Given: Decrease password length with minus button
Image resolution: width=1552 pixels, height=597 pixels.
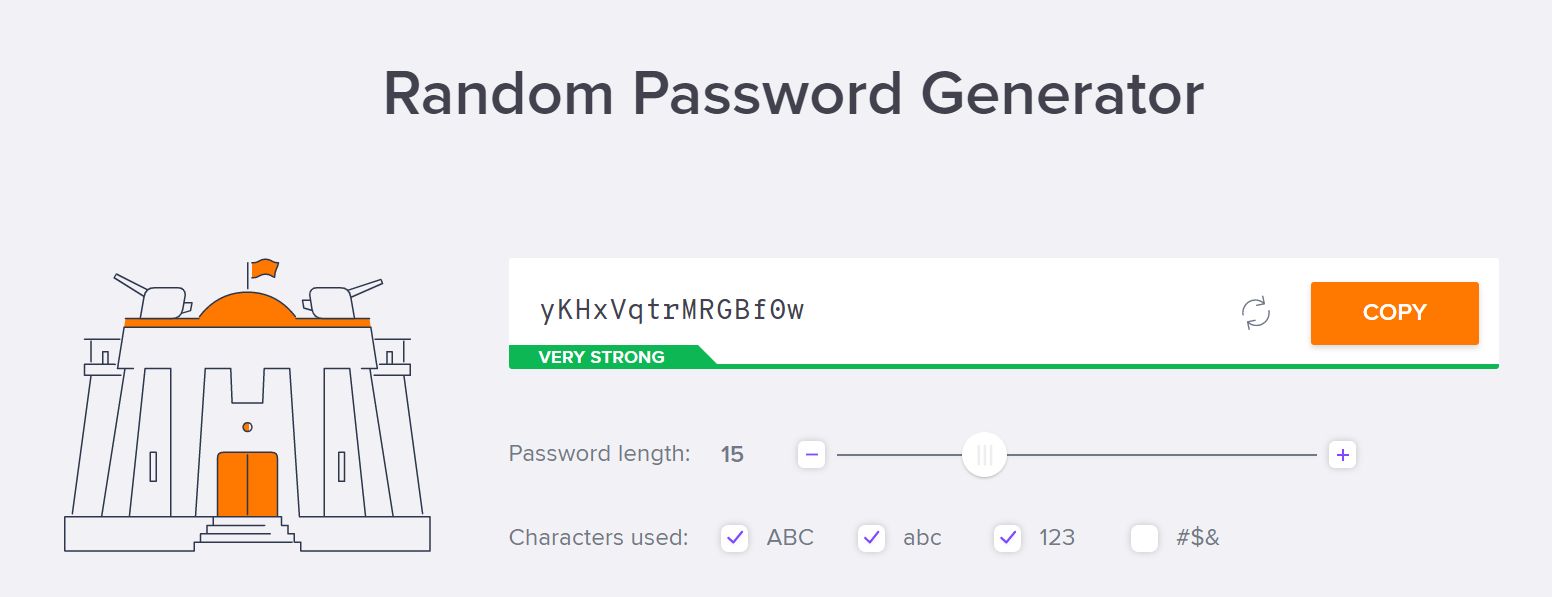Looking at the screenshot, I should coord(812,455).
